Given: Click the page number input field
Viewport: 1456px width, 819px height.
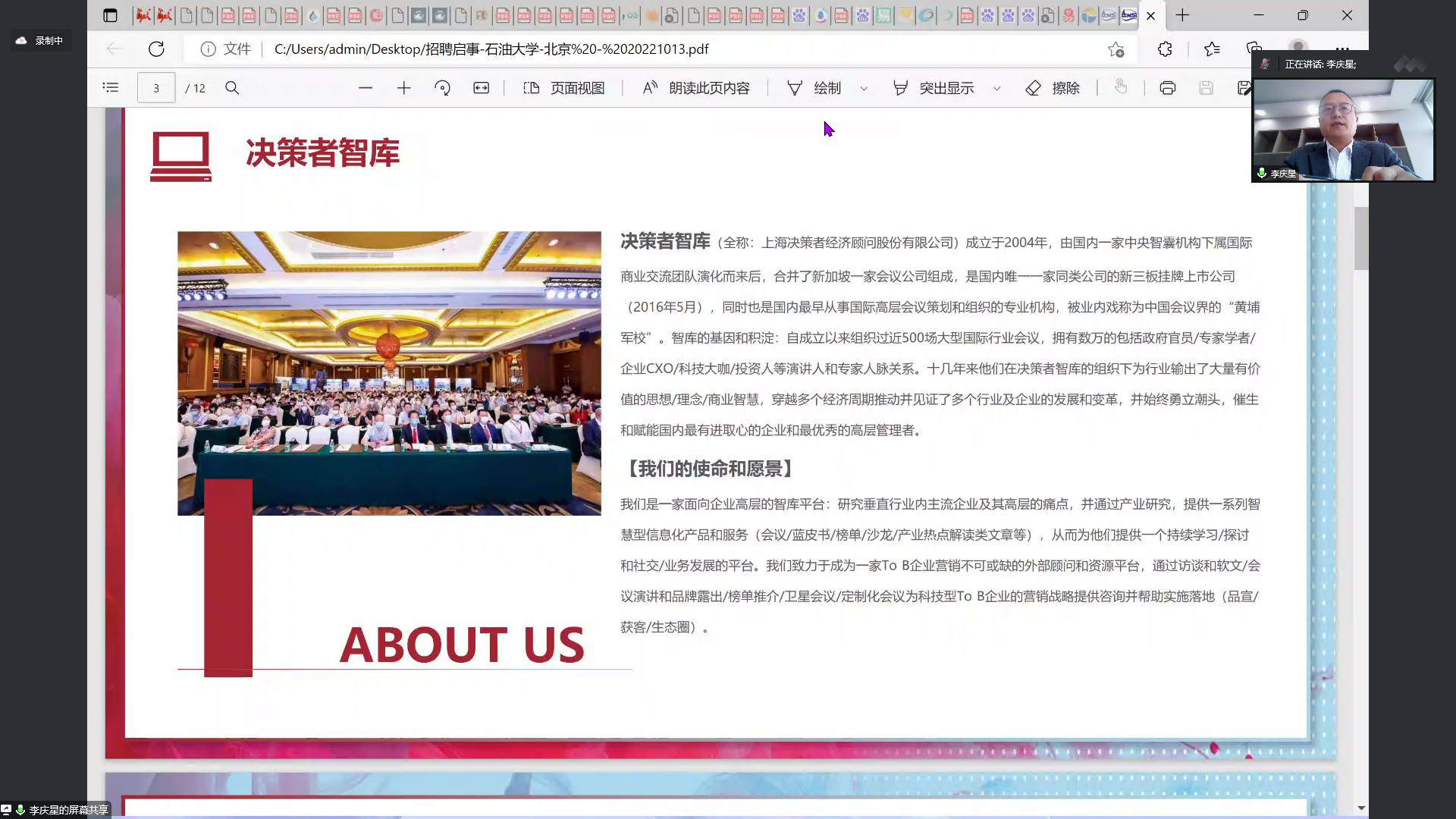Looking at the screenshot, I should (x=156, y=88).
